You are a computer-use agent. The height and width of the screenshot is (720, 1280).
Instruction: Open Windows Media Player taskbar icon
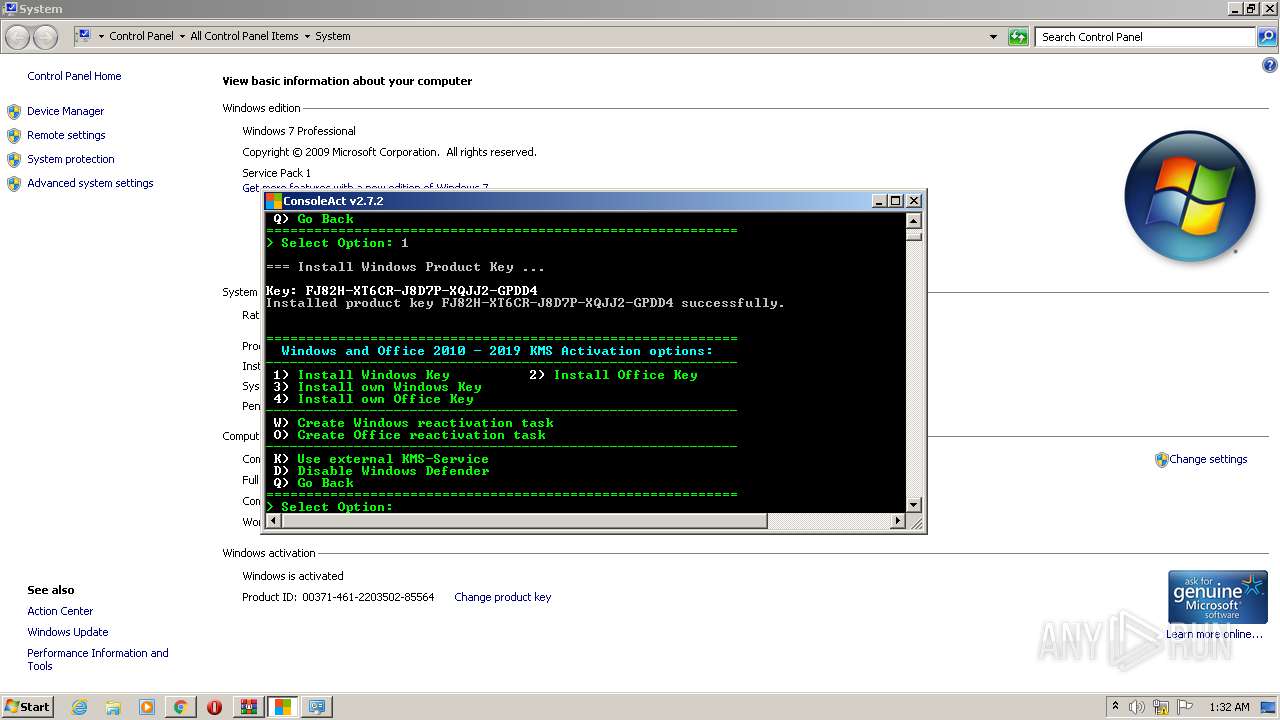147,707
